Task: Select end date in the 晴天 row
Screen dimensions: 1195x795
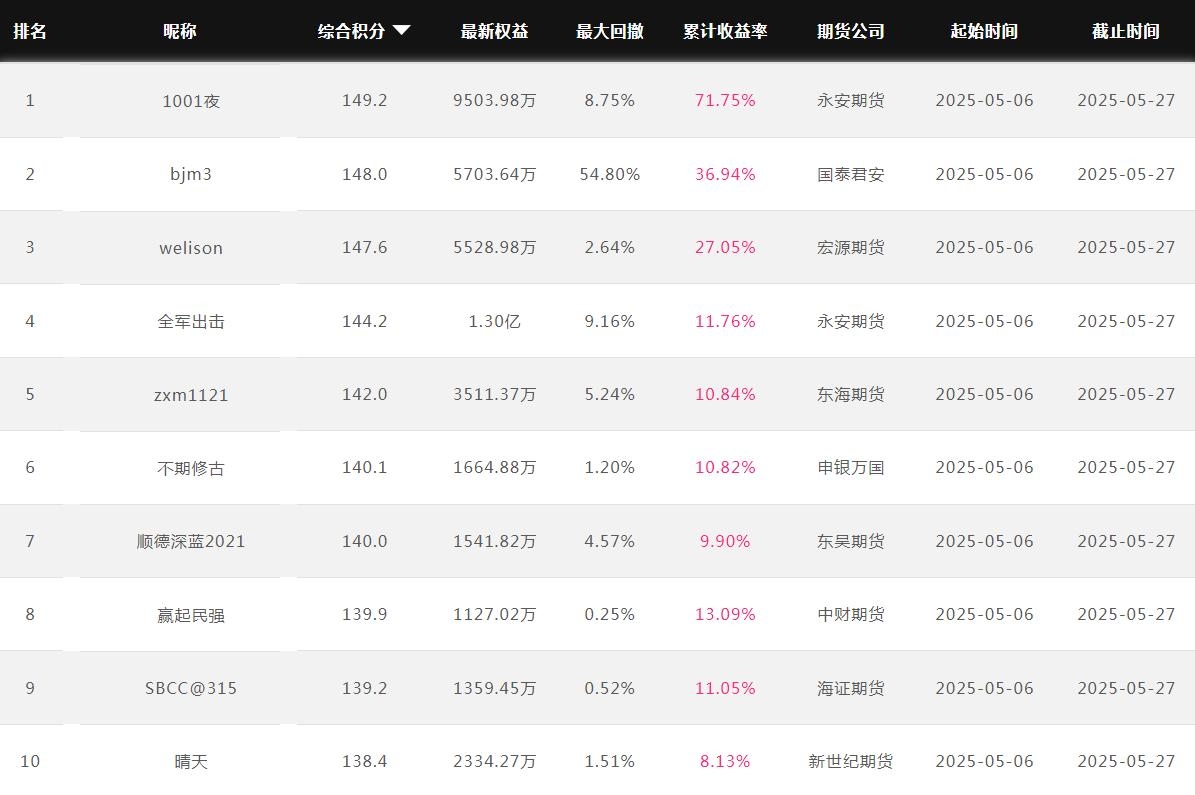Action: pyautogui.click(x=1126, y=761)
